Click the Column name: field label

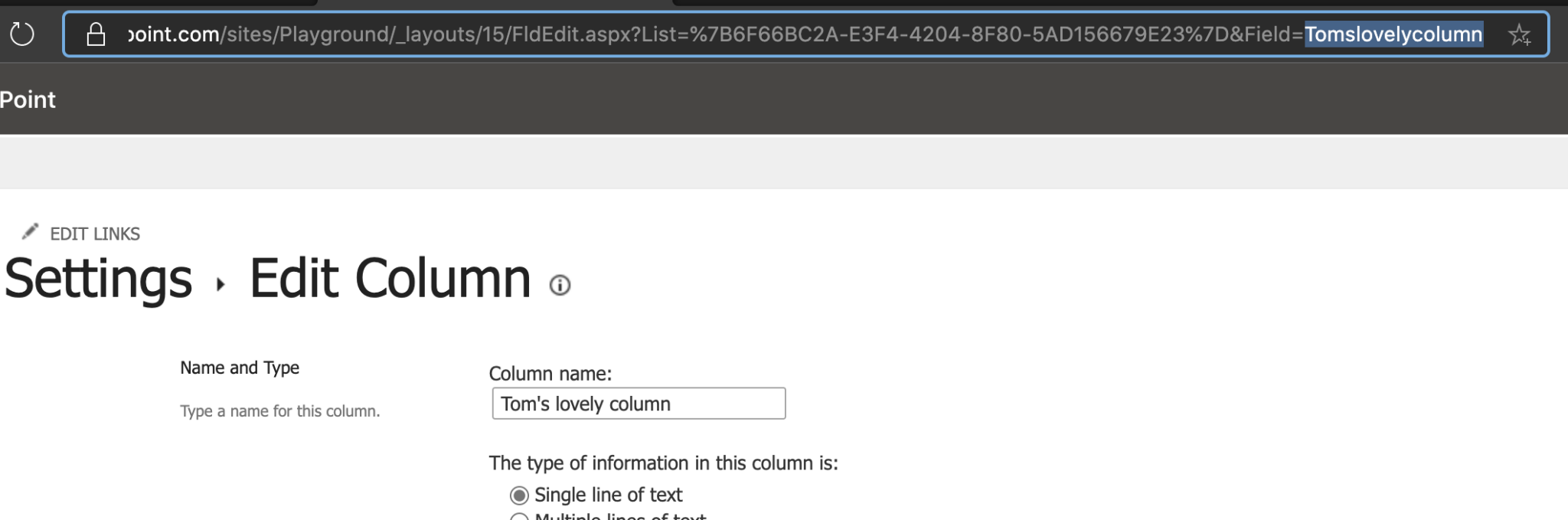click(550, 374)
